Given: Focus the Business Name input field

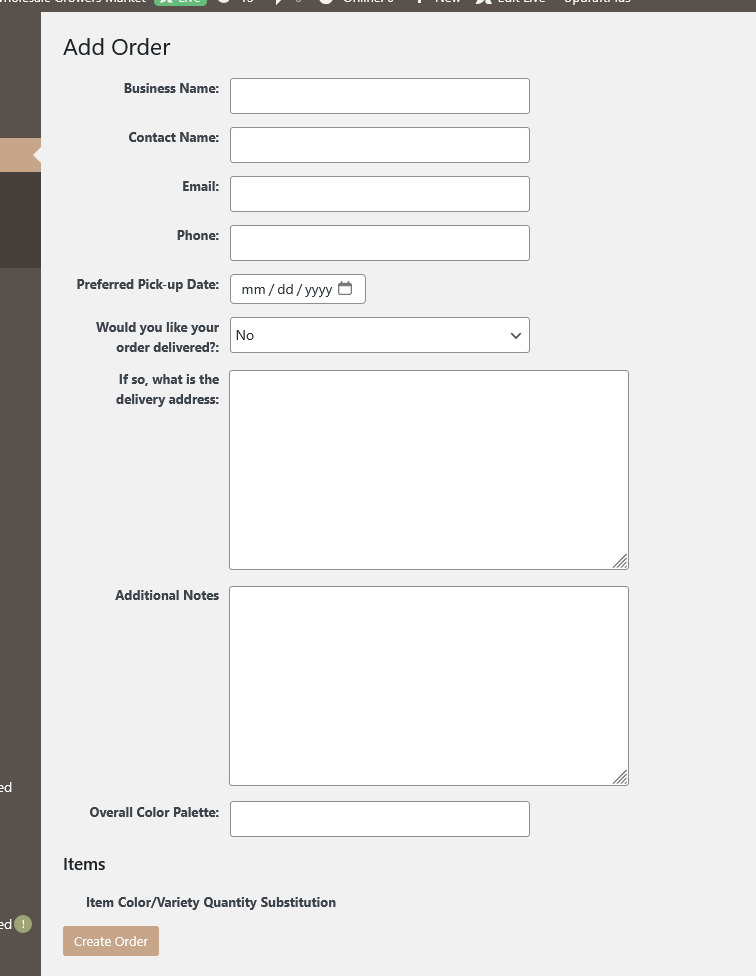Looking at the screenshot, I should pos(380,96).
